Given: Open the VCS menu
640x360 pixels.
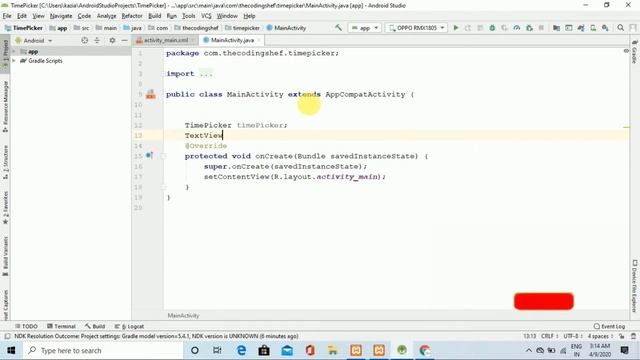Looking at the screenshot, I should 206,16.
